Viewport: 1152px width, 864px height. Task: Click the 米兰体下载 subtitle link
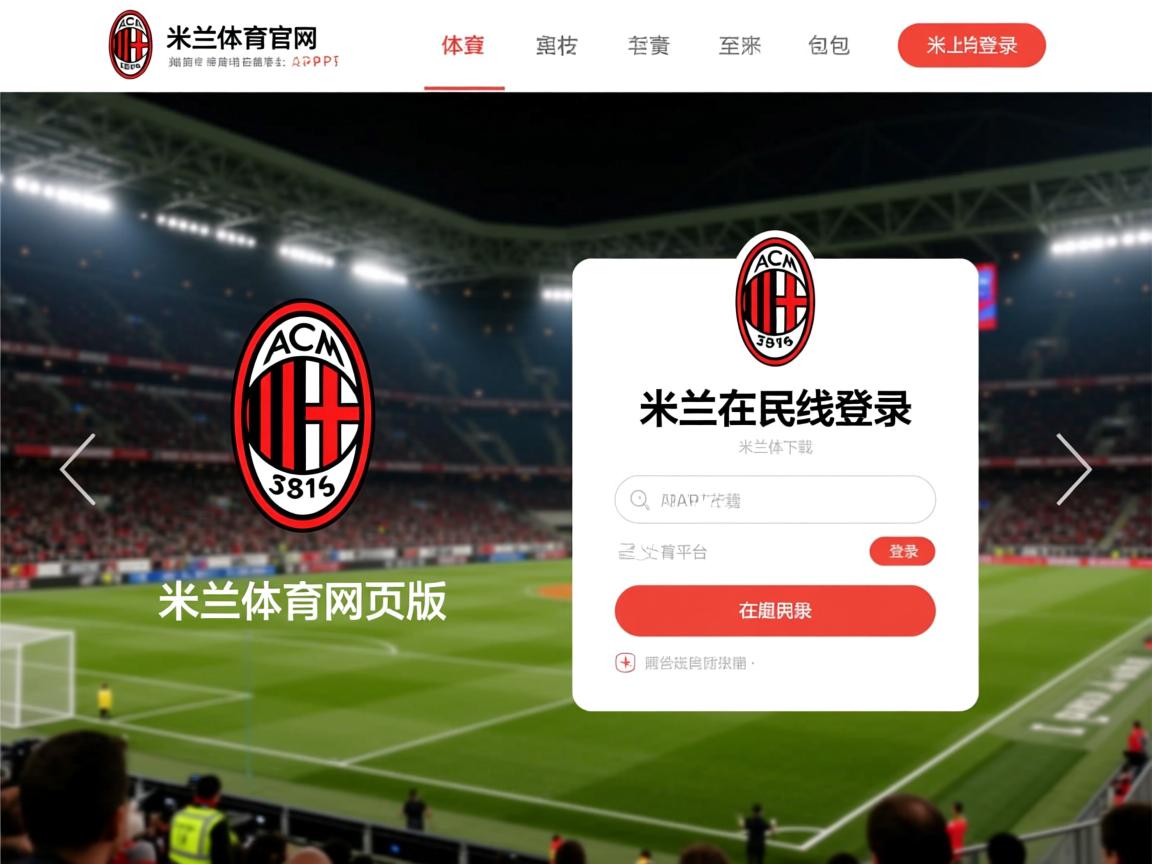tap(775, 447)
